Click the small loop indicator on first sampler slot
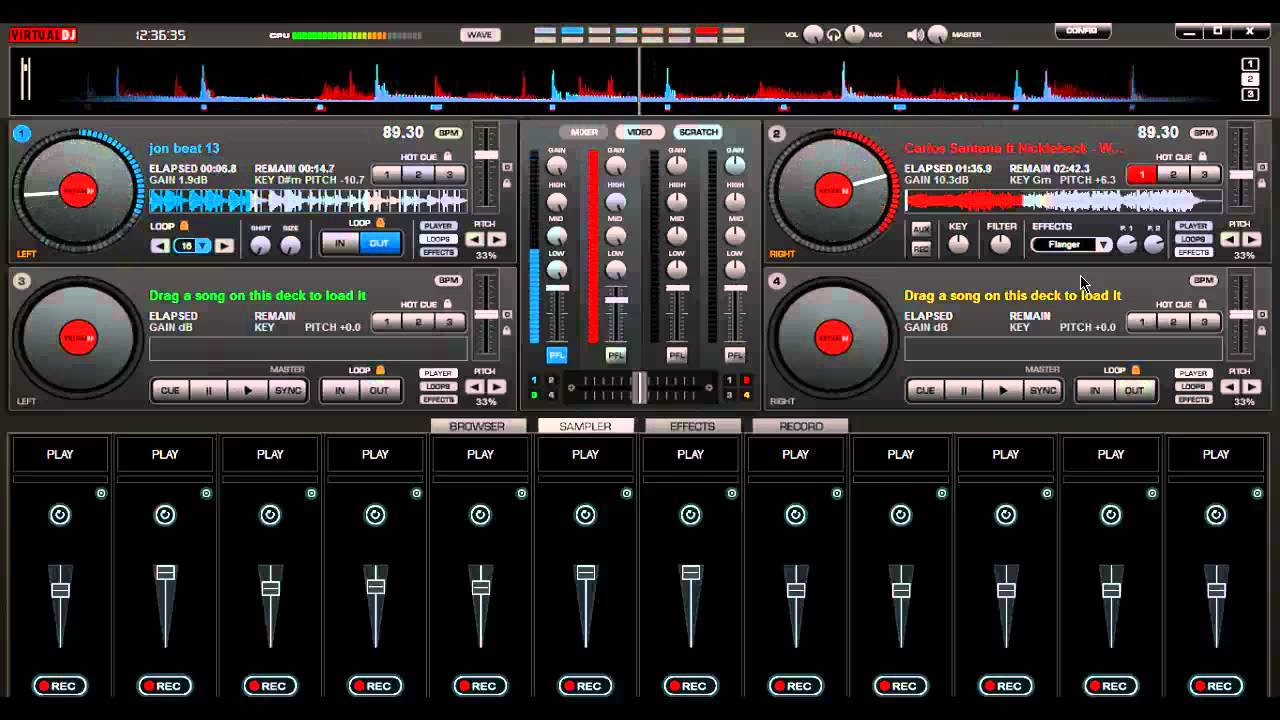The width and height of the screenshot is (1280, 720). (101, 493)
